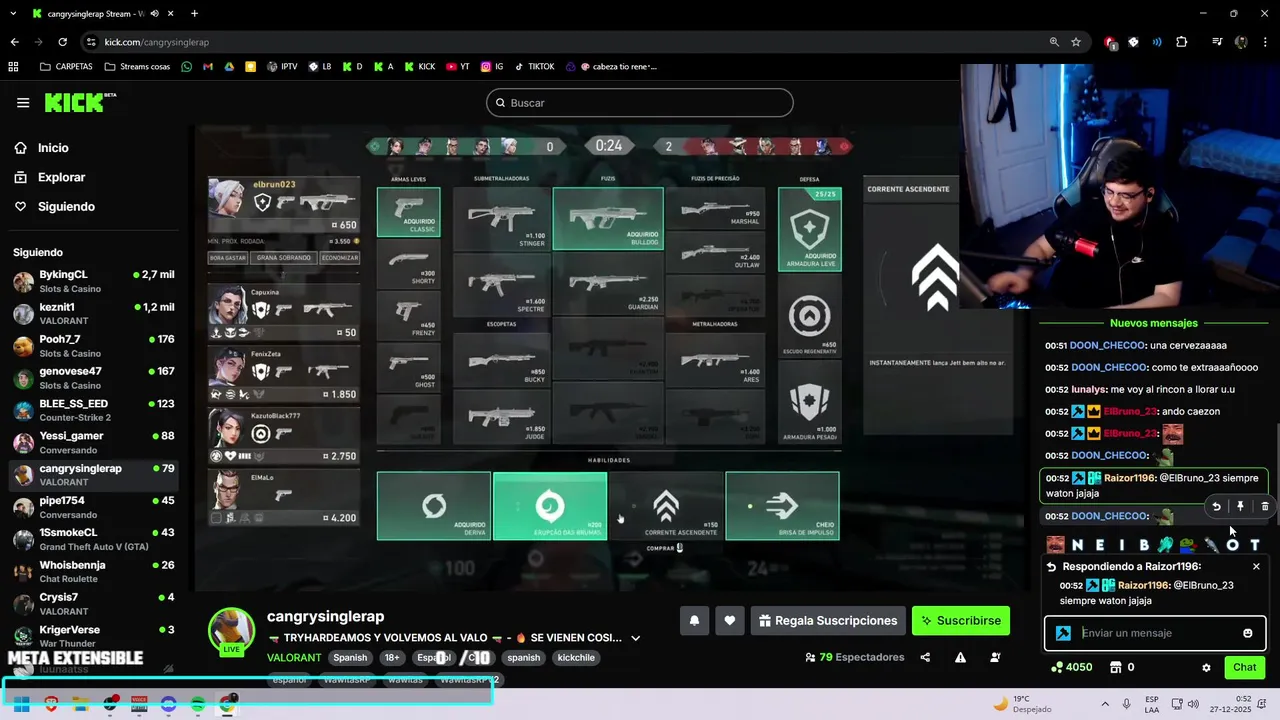Select Bulldog rifle in stream shop
Screen dimensions: 1280x720
[608, 219]
